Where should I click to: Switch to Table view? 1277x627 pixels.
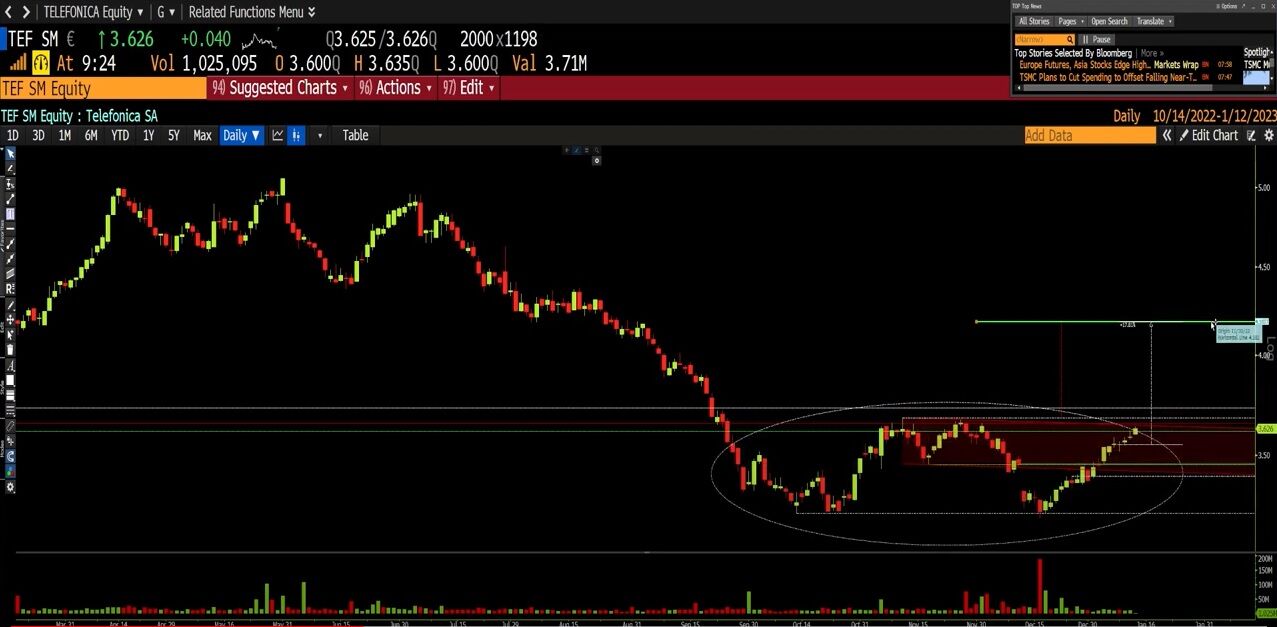coord(355,135)
